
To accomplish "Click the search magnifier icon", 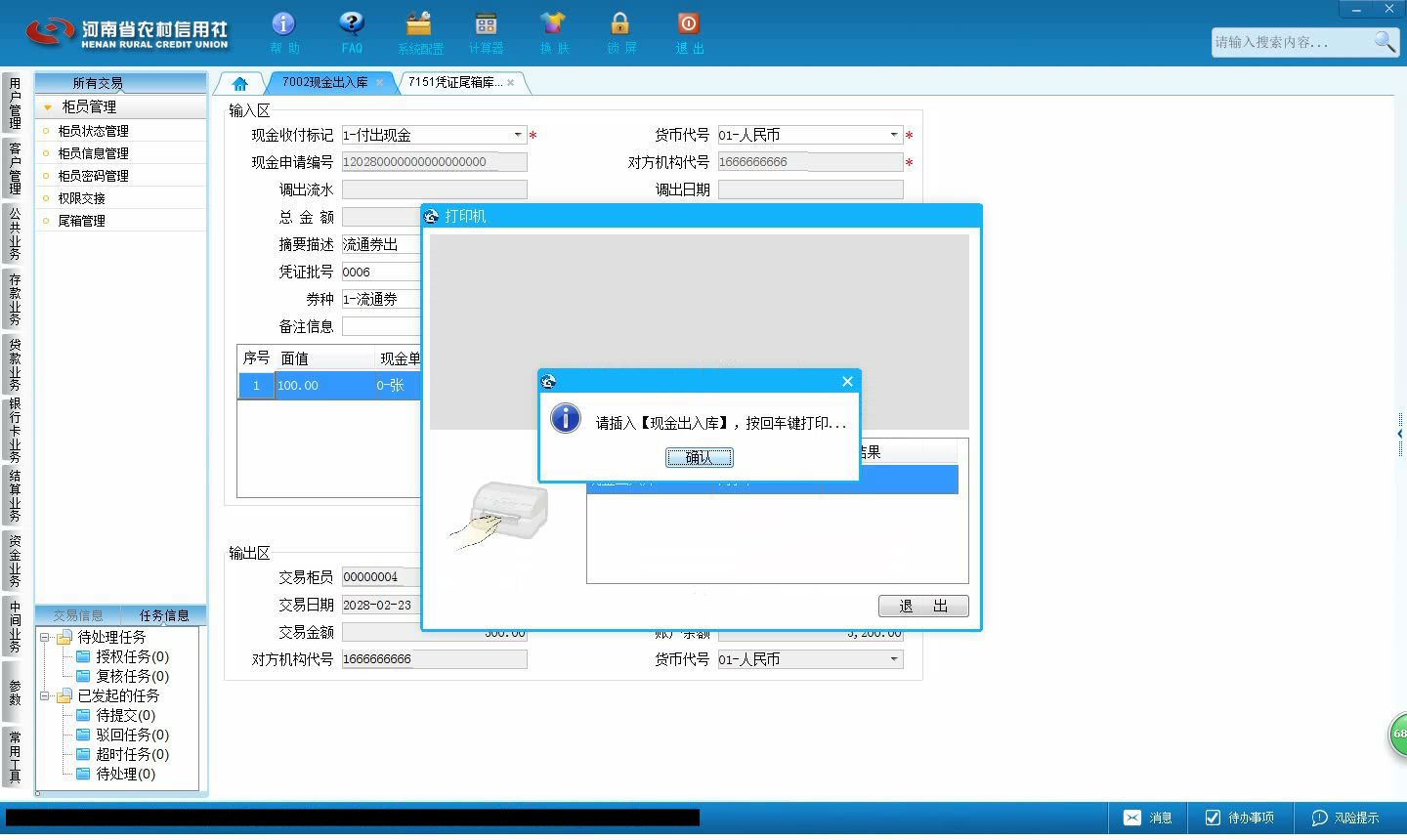I will [1385, 41].
